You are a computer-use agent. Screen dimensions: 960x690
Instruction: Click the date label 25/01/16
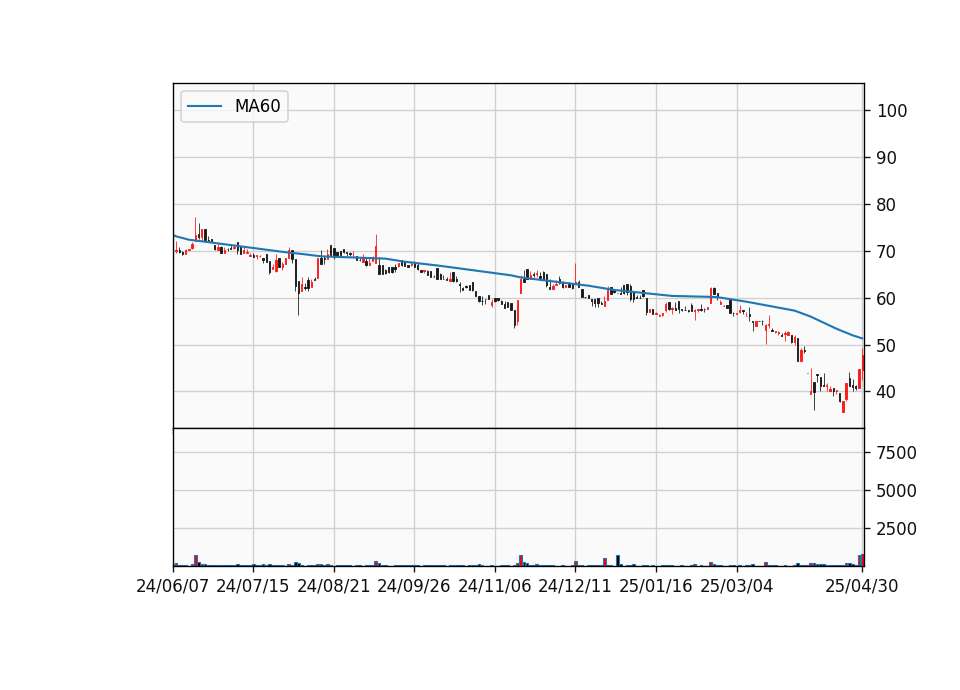point(656,586)
